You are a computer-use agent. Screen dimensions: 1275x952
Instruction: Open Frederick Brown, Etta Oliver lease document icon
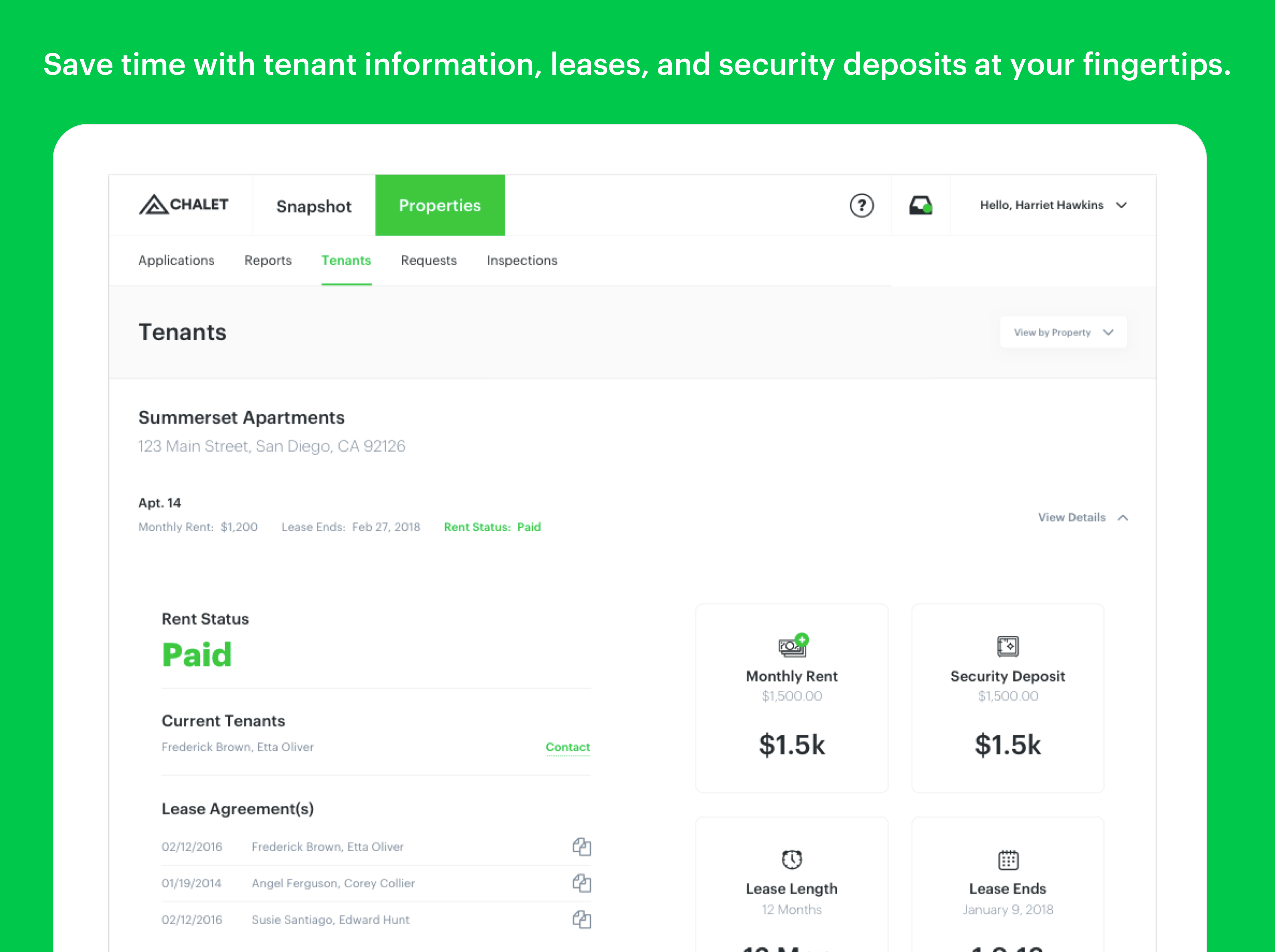coord(581,846)
